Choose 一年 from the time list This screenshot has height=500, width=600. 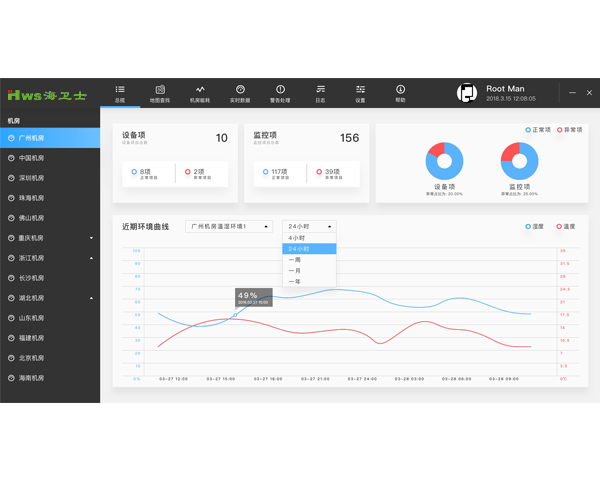pos(309,281)
